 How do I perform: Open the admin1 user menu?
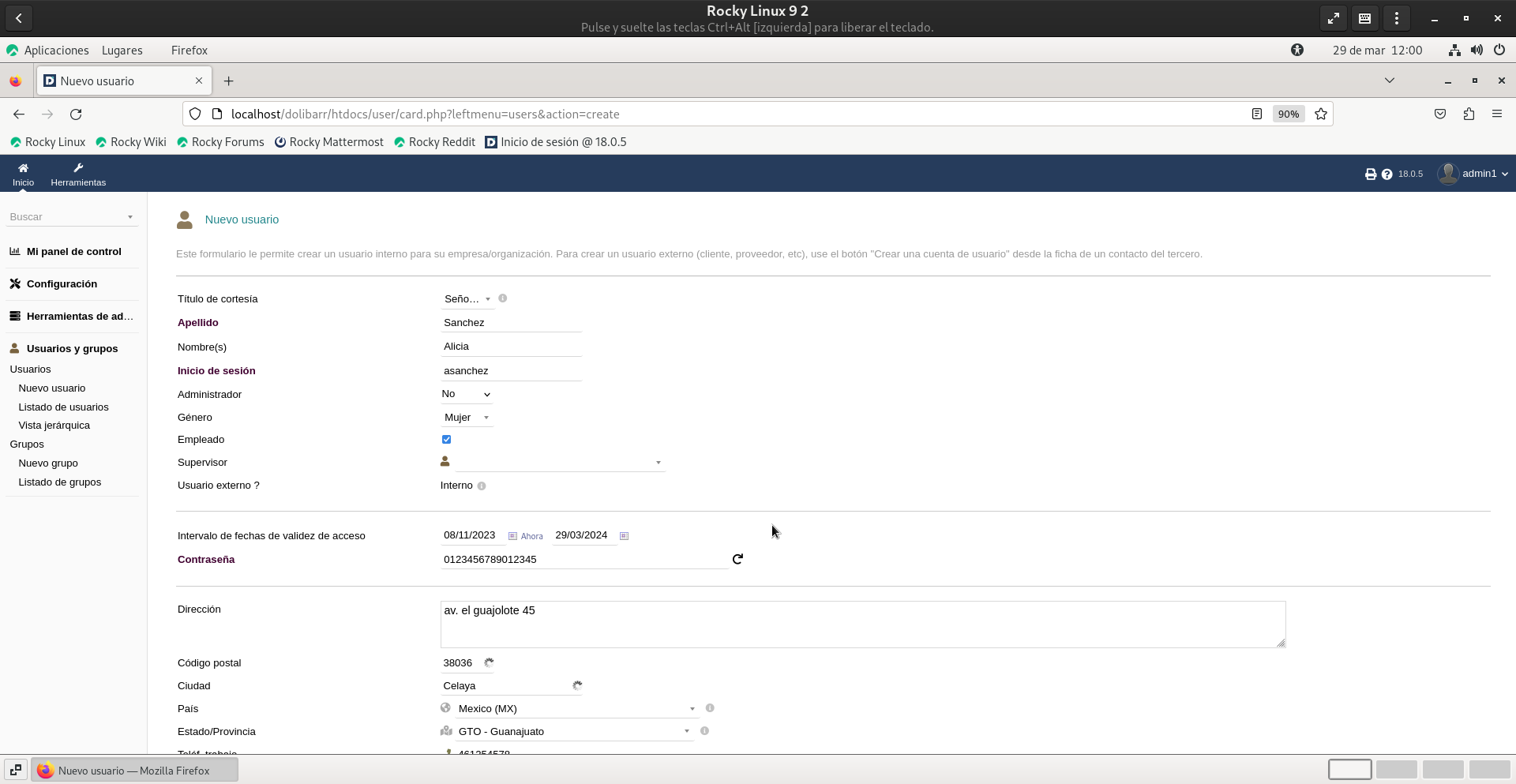click(1473, 174)
